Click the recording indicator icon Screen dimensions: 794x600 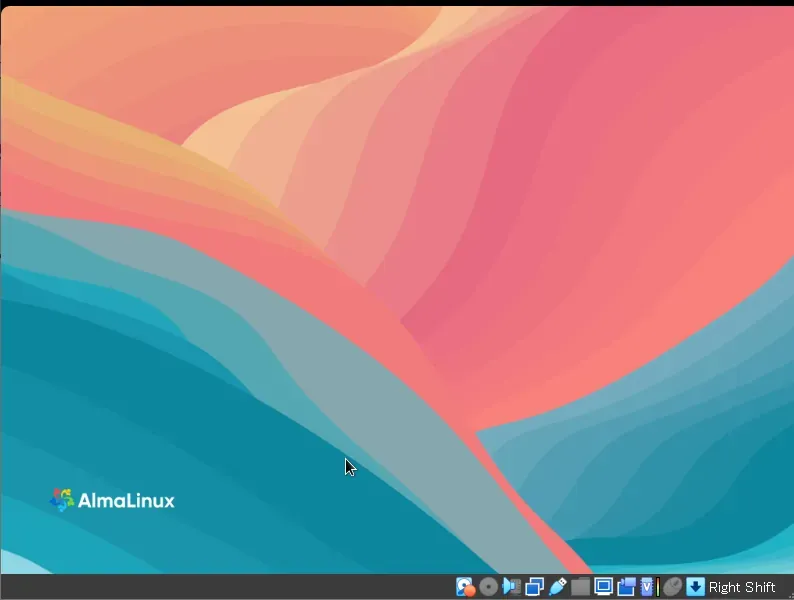(x=627, y=587)
